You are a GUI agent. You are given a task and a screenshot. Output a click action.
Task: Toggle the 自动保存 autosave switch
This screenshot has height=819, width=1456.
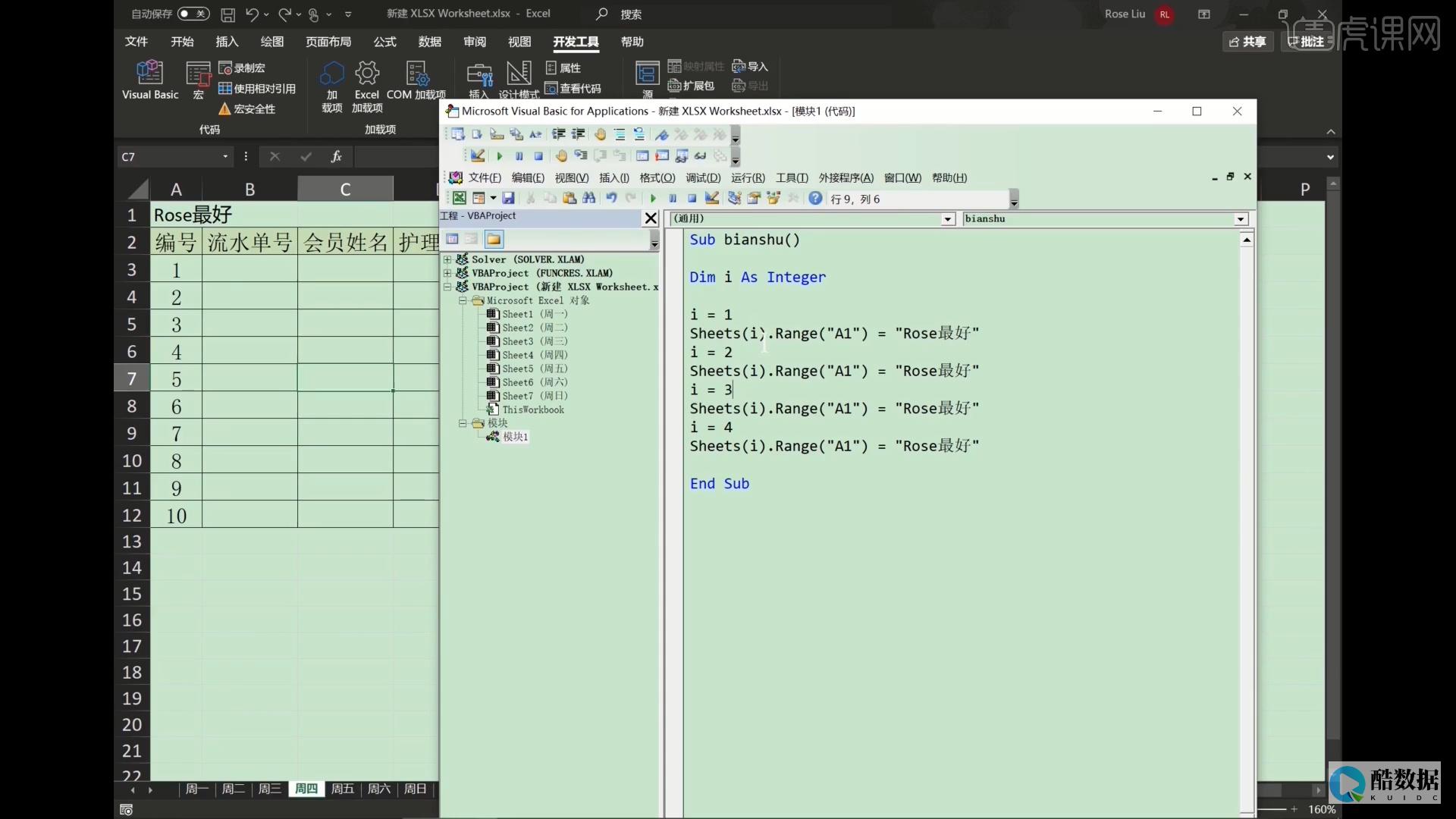[x=193, y=14]
